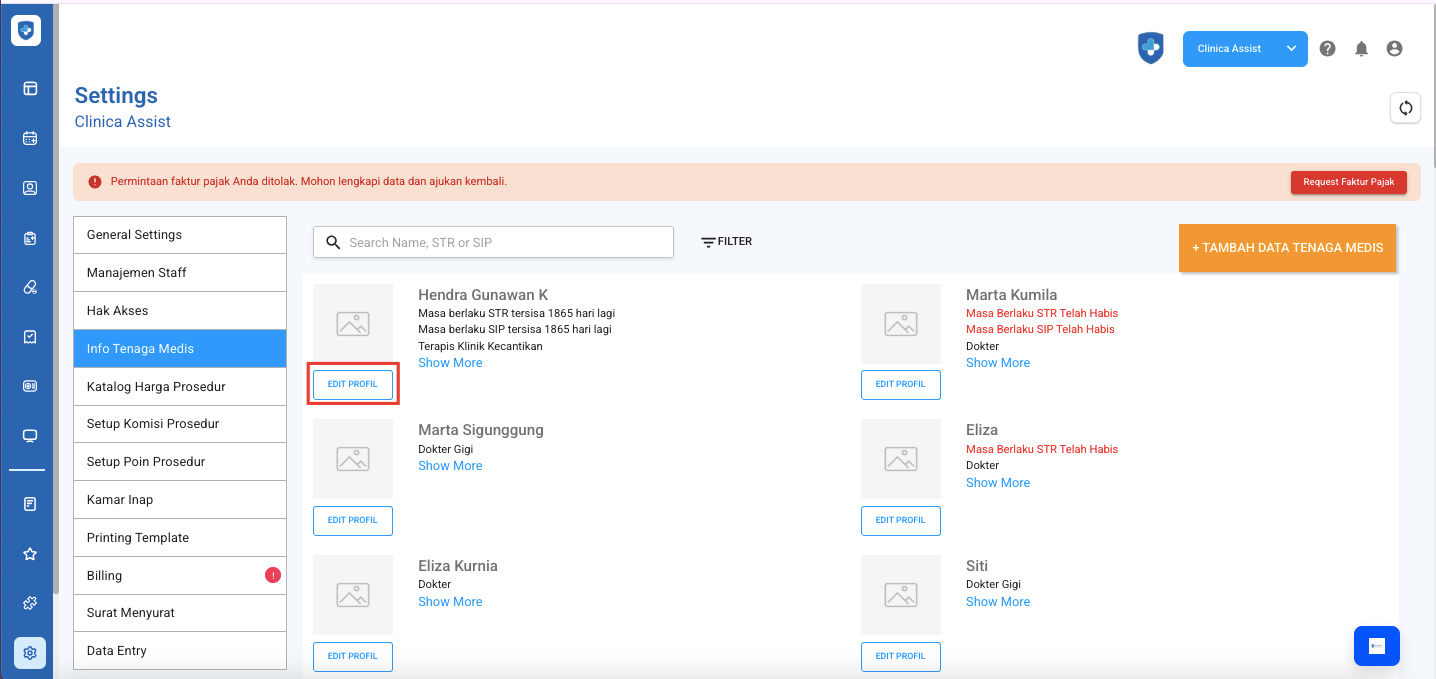1436x679 pixels.
Task: Open the user account avatar icon
Action: 1394,49
